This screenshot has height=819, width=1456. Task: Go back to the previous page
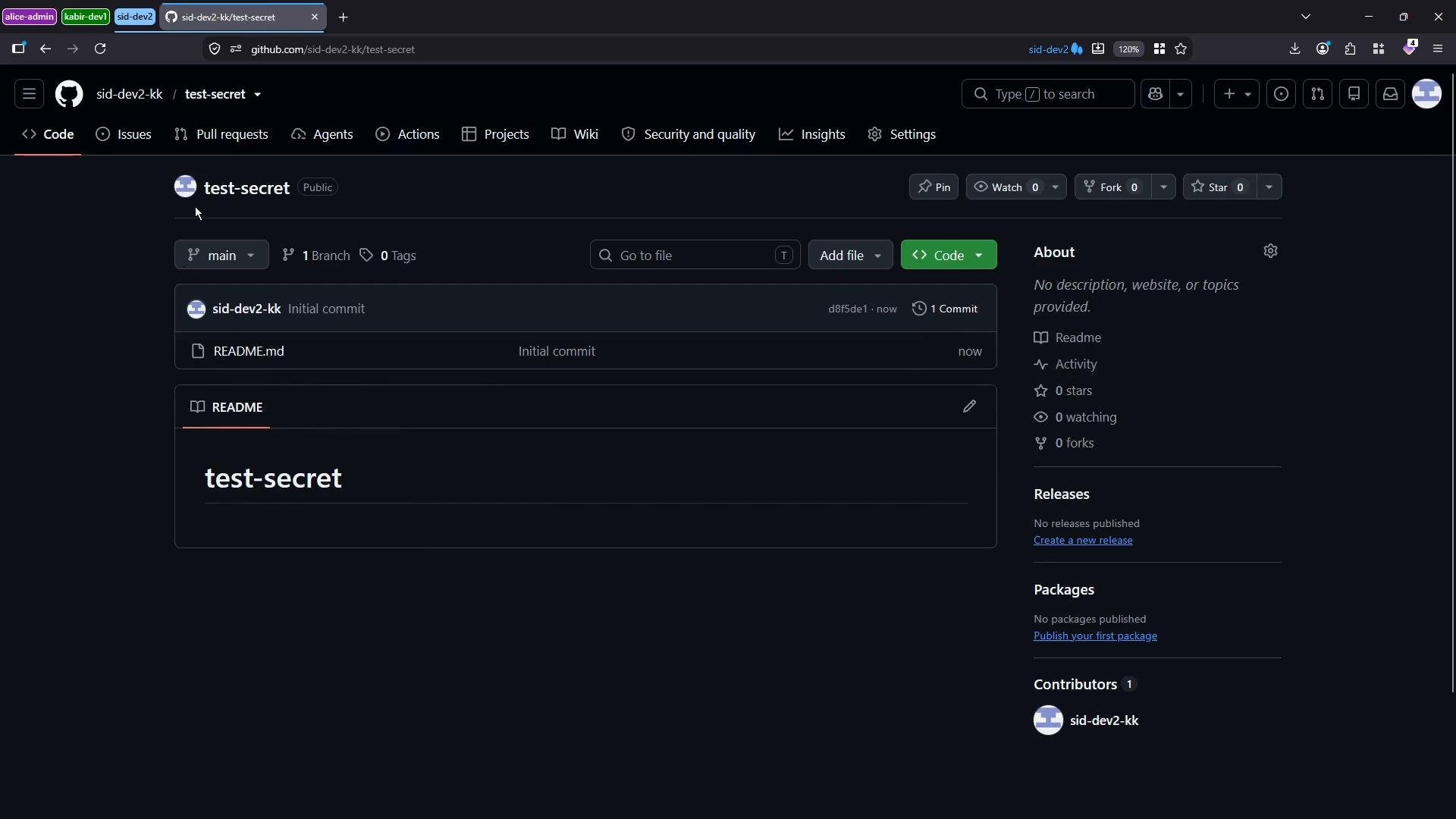45,49
